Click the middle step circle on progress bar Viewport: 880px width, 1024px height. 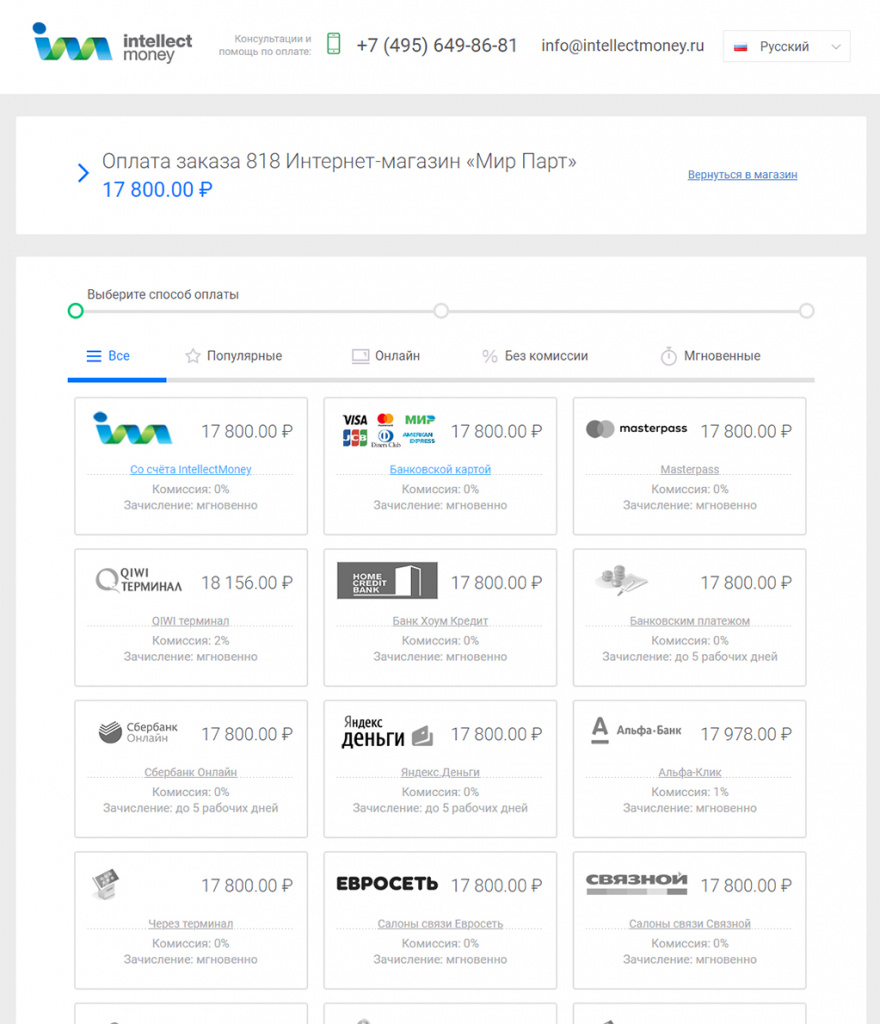pyautogui.click(x=441, y=311)
